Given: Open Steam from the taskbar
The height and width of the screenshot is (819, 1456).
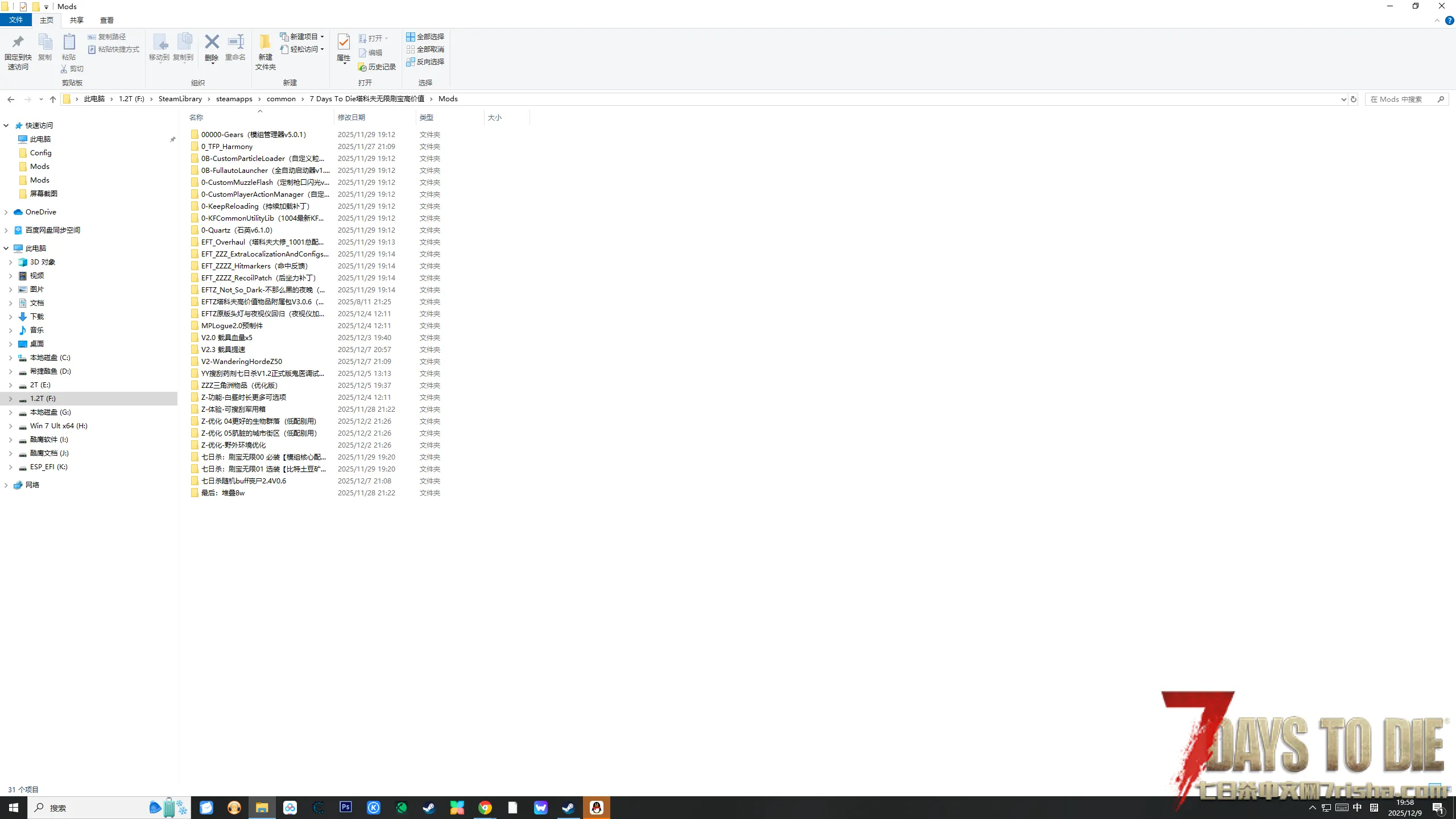Looking at the screenshot, I should click(x=429, y=808).
